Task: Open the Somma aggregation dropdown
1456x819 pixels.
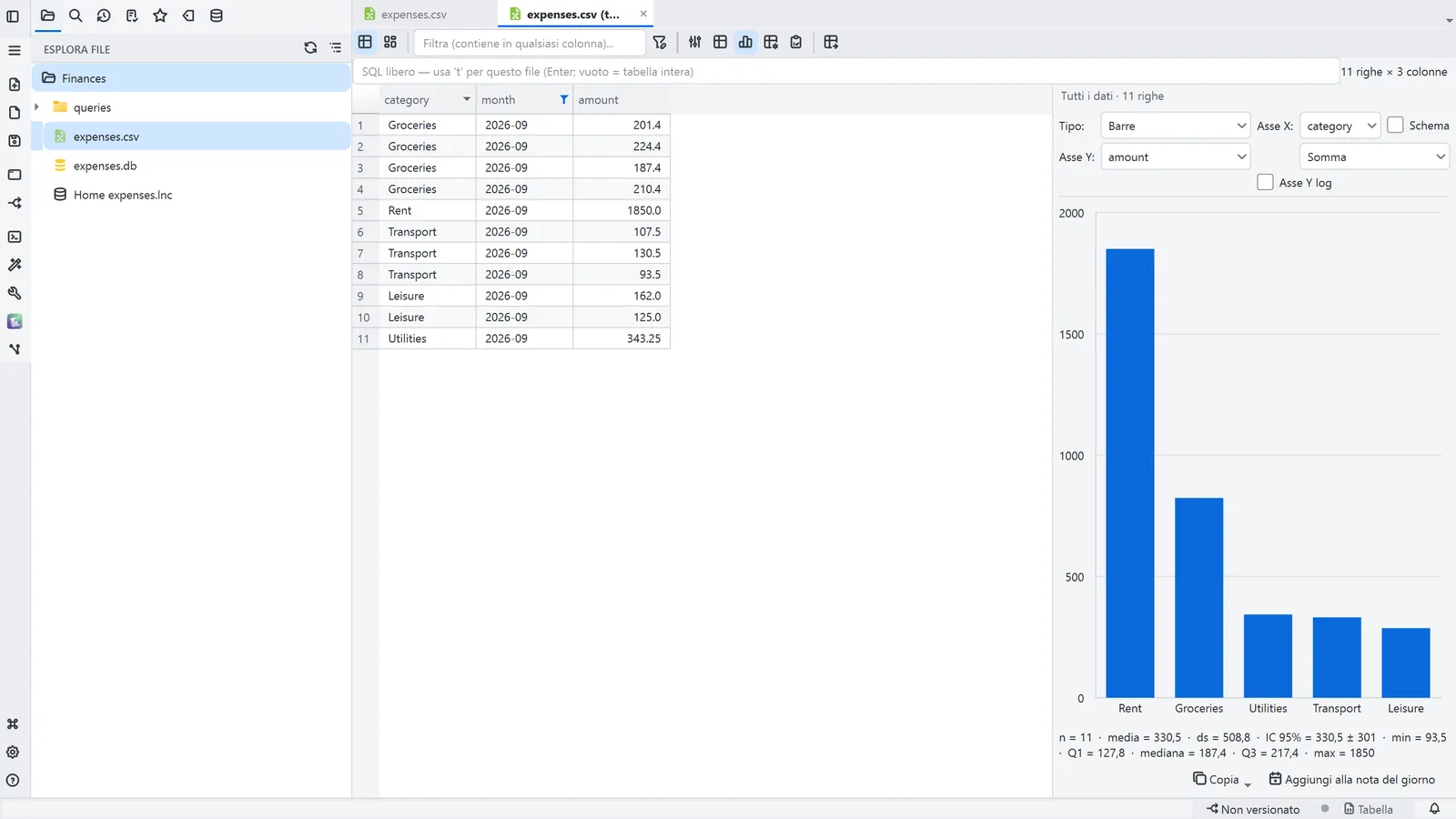Action: click(1374, 157)
